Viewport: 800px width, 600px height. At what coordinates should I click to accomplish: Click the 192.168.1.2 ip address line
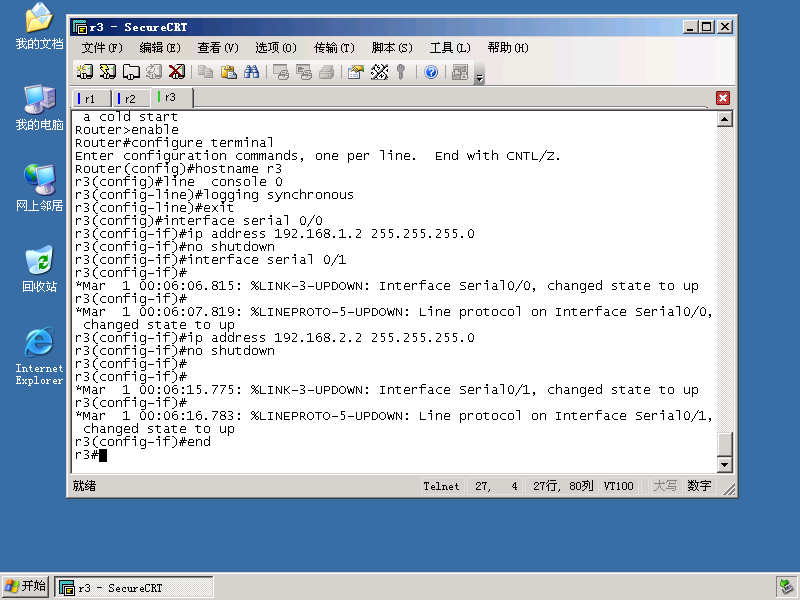click(x=274, y=234)
